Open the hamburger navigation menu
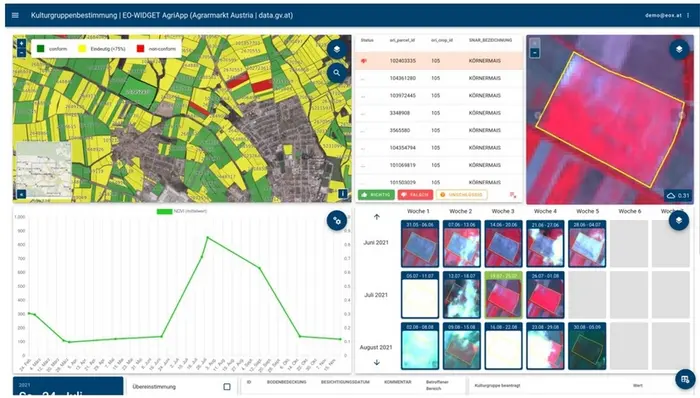Screen dimensions: 700x398 click(15, 15)
